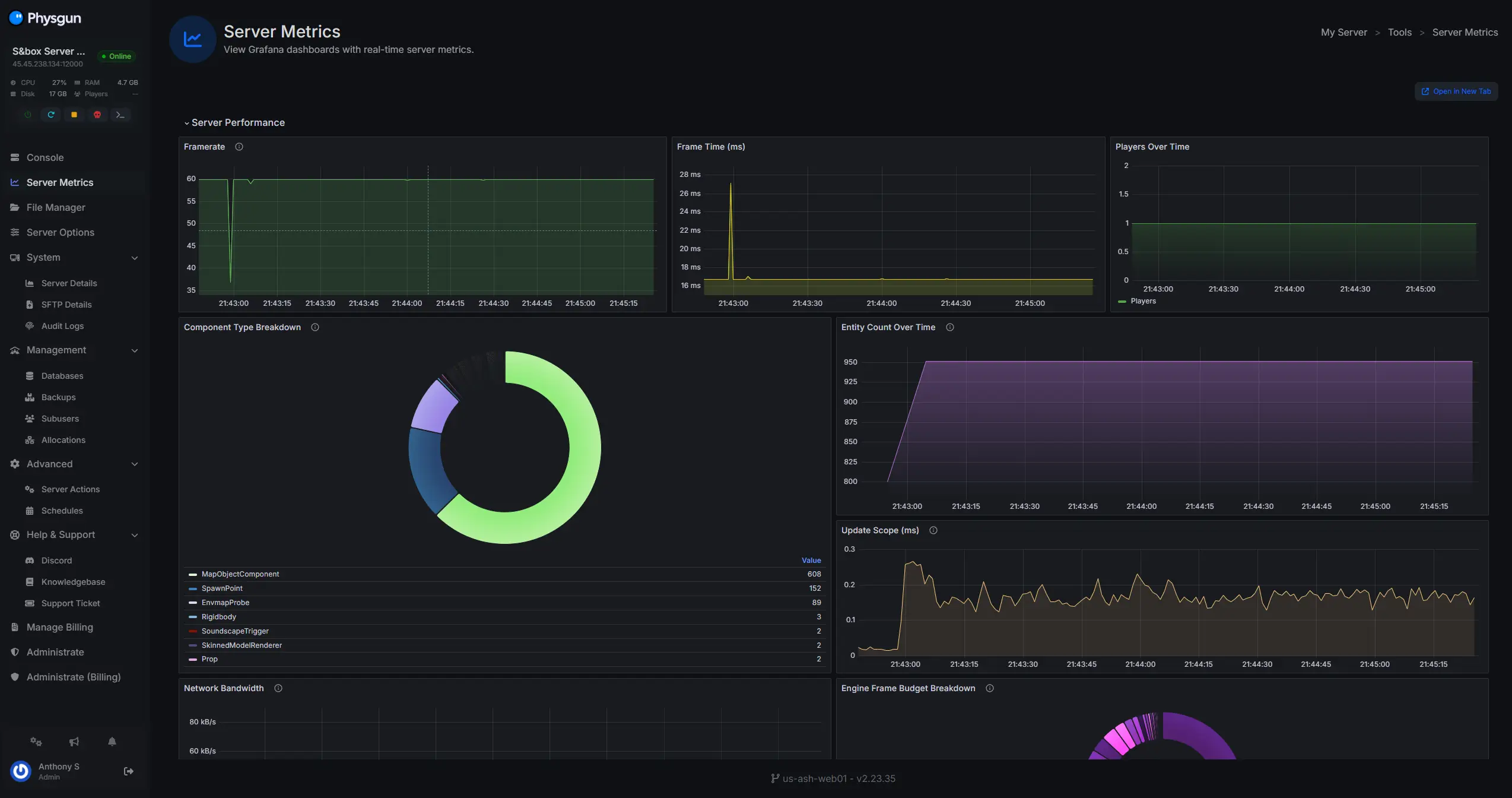This screenshot has width=1512, height=798.
Task: Click the megaphone announcements icon
Action: click(74, 742)
